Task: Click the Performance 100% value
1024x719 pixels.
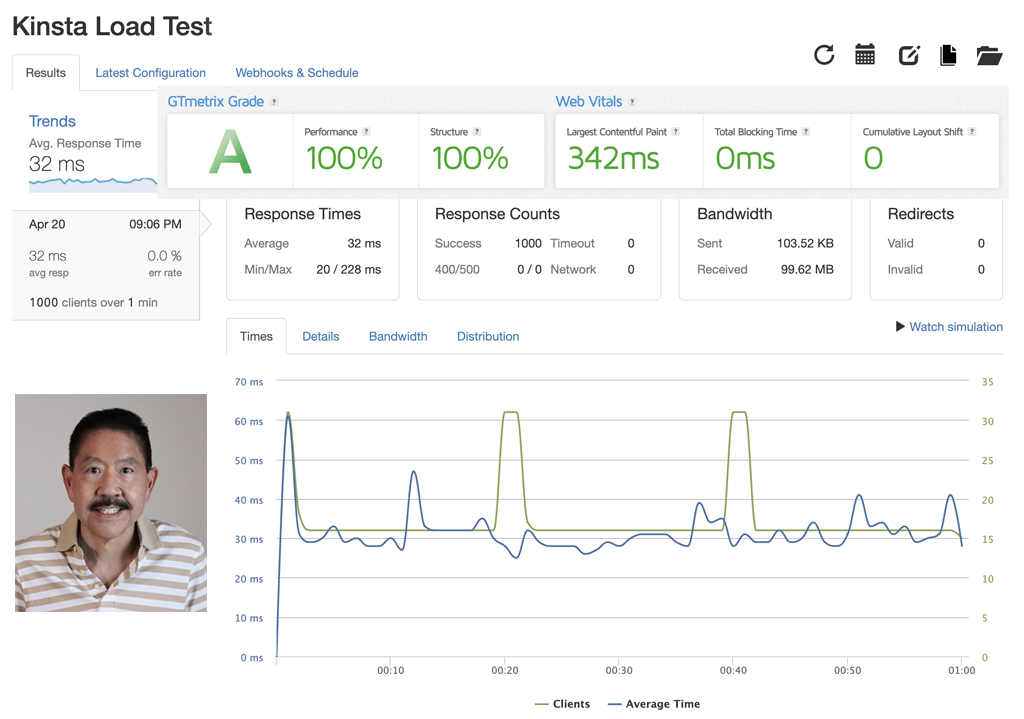Action: click(344, 158)
